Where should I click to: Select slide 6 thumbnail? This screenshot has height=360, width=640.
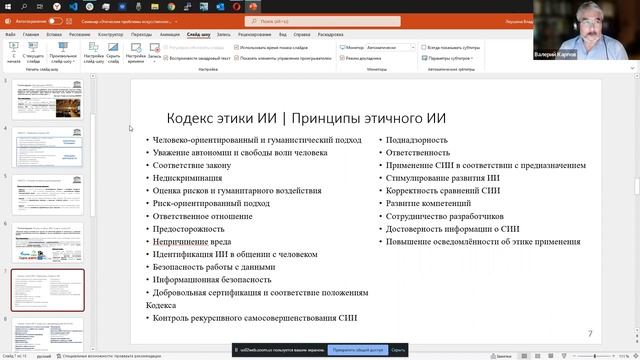pos(48,242)
